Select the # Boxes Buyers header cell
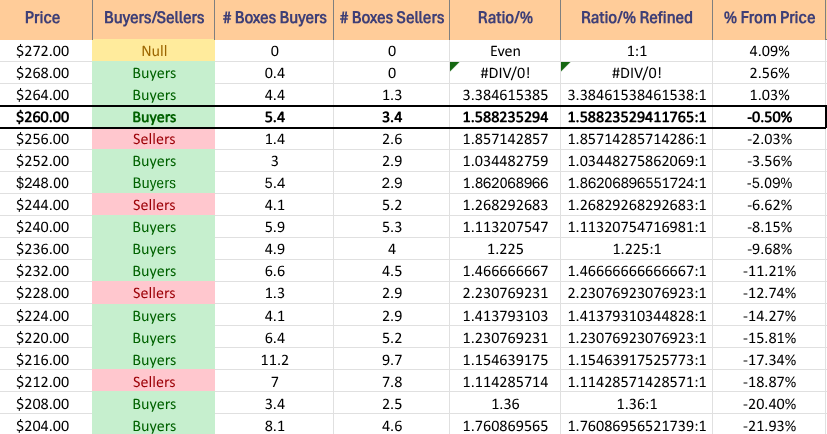827x434 pixels. coord(274,19)
